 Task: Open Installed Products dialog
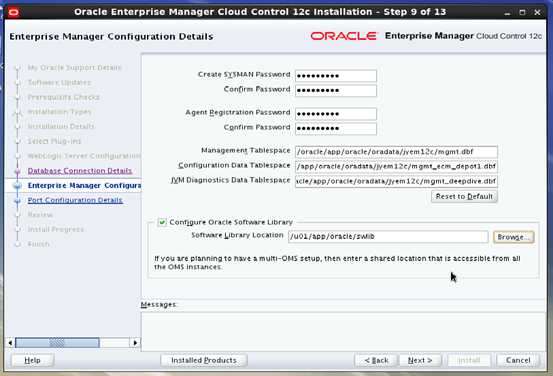pyautogui.click(x=204, y=360)
